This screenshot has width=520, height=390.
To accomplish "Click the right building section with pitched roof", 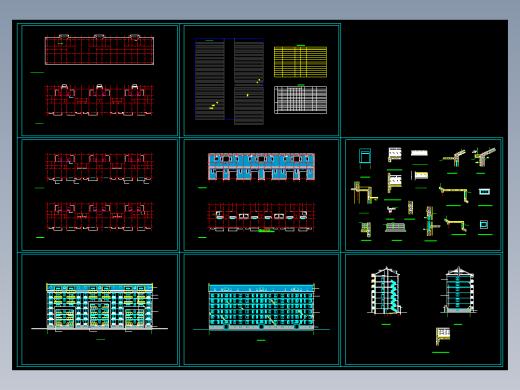I will [459, 290].
